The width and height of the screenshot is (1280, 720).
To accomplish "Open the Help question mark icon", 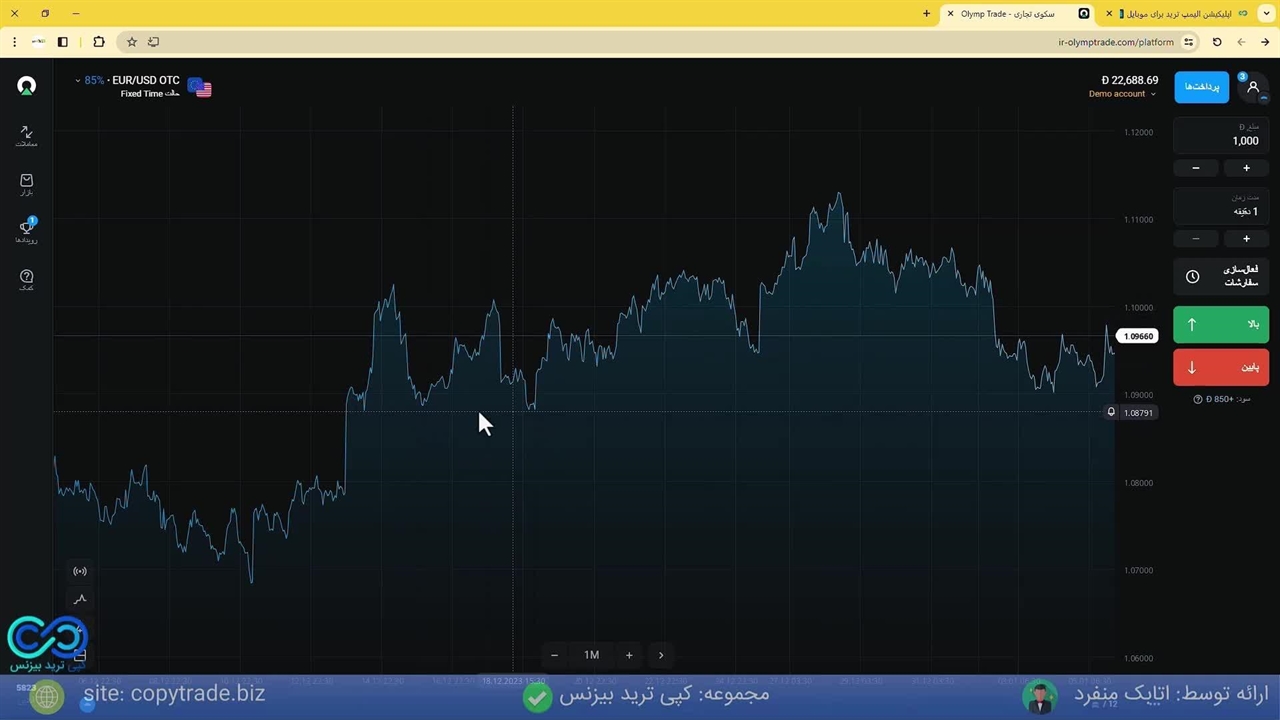I will [26, 279].
